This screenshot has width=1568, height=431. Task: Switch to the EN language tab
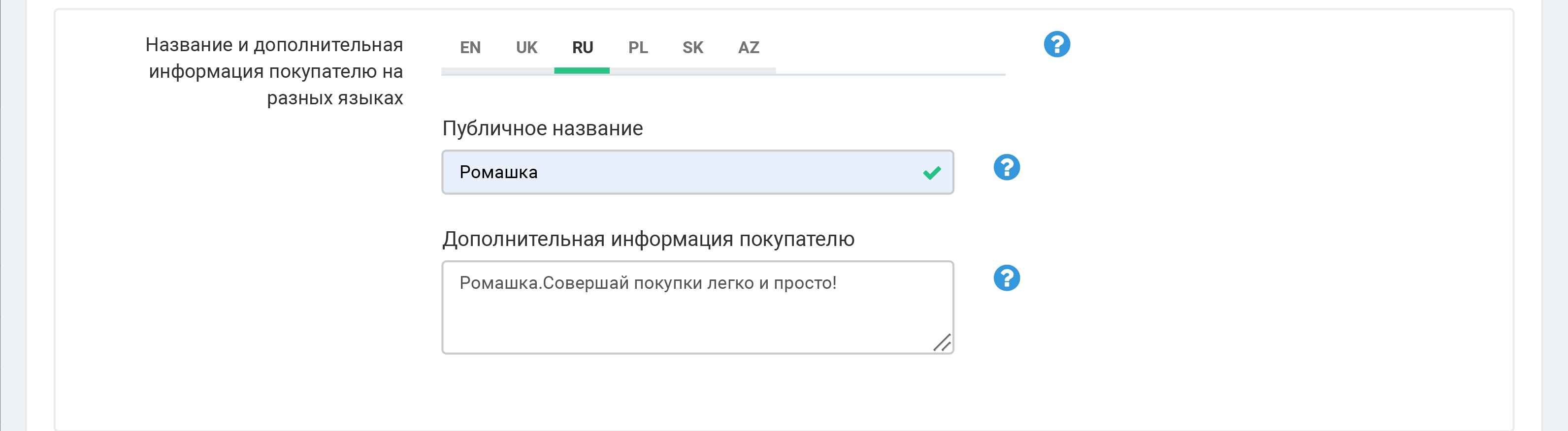click(470, 47)
